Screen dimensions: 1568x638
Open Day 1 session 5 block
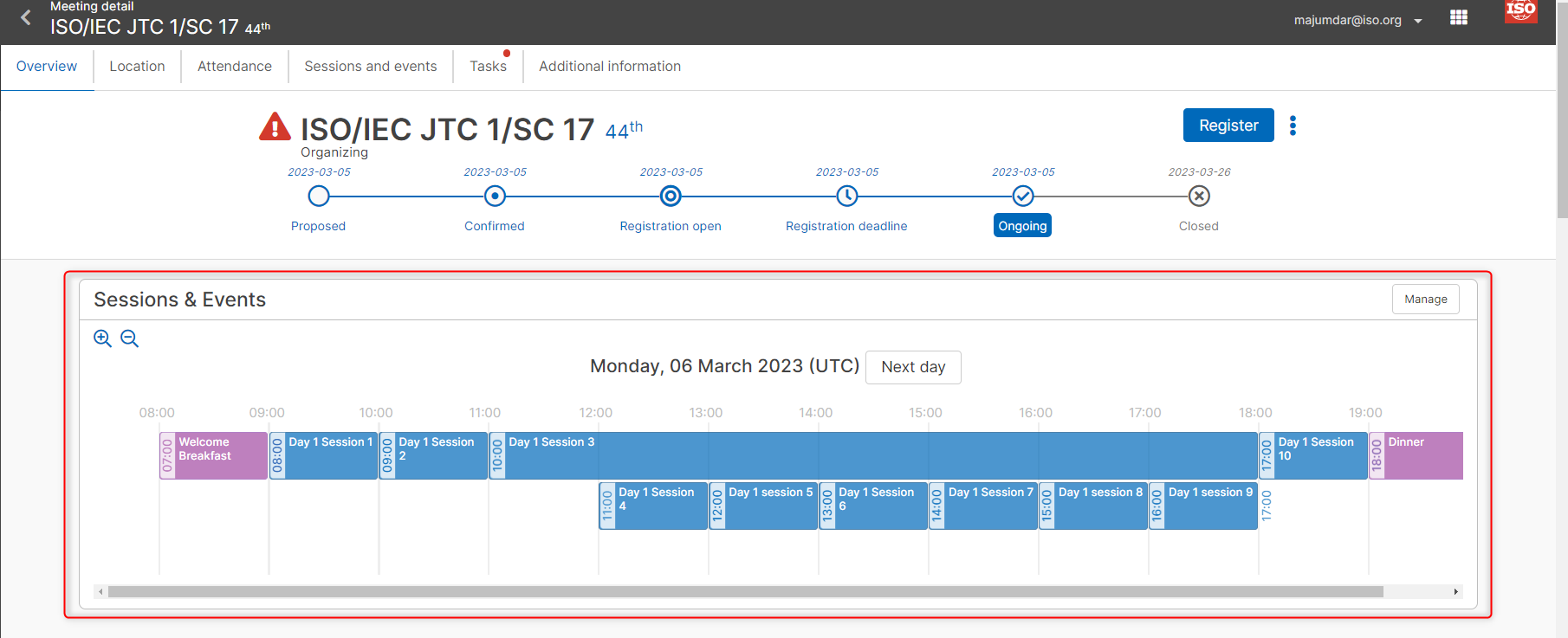pyautogui.click(x=764, y=506)
